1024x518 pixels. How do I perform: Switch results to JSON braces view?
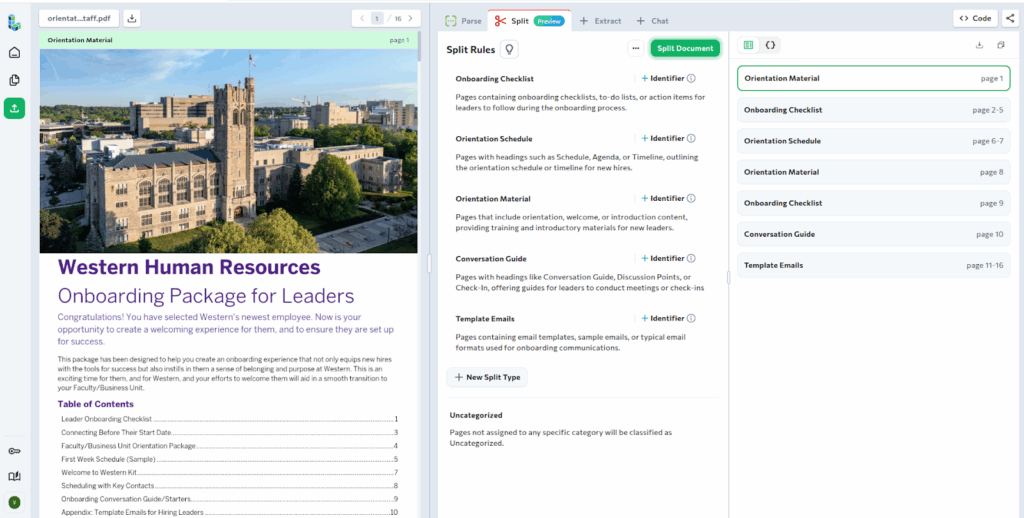point(770,45)
